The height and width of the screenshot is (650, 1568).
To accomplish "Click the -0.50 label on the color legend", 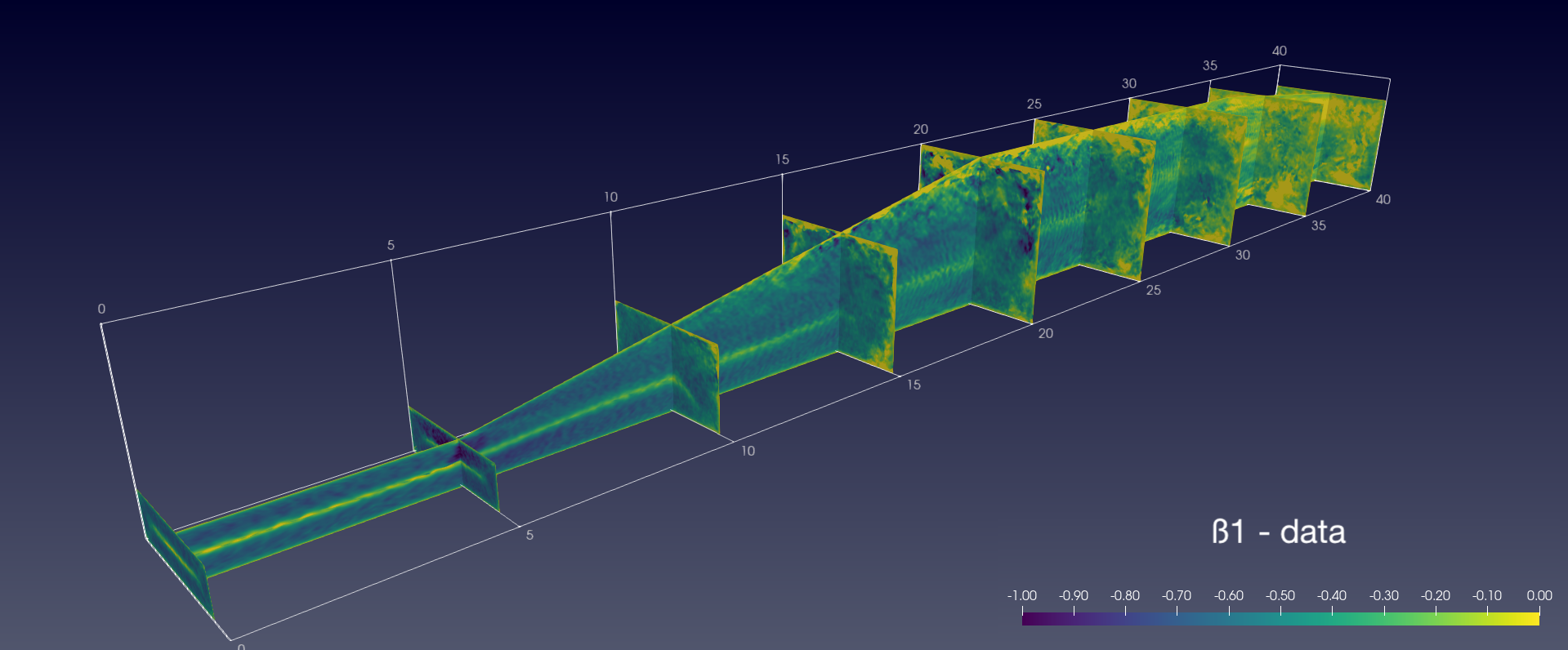I will coord(1280,595).
